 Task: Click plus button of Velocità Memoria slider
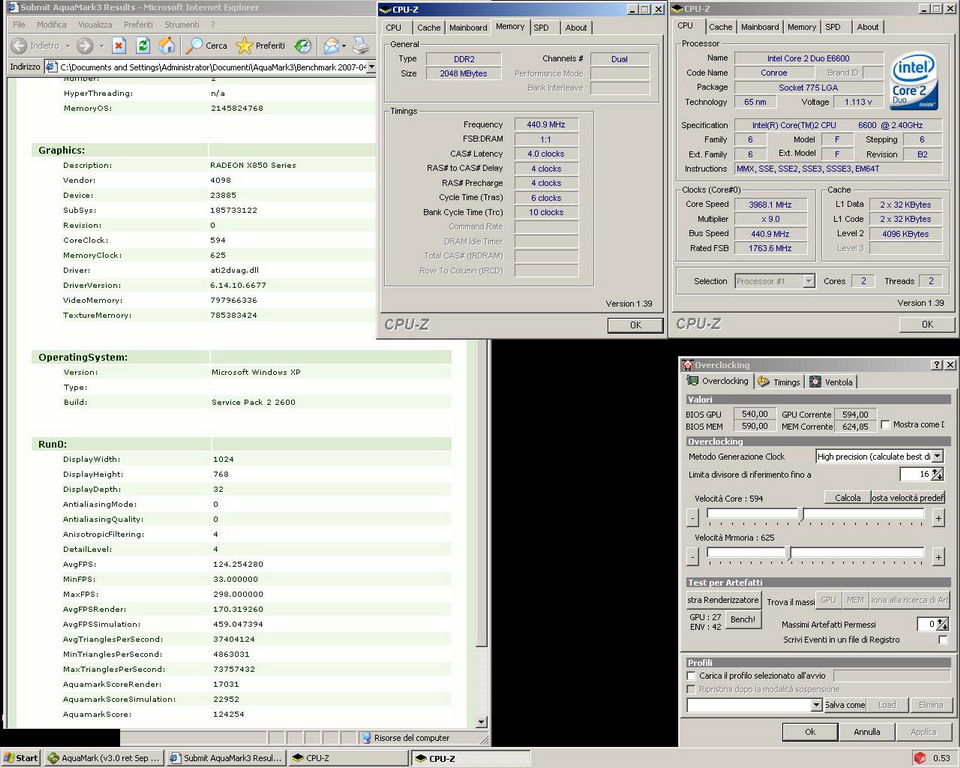(x=939, y=557)
